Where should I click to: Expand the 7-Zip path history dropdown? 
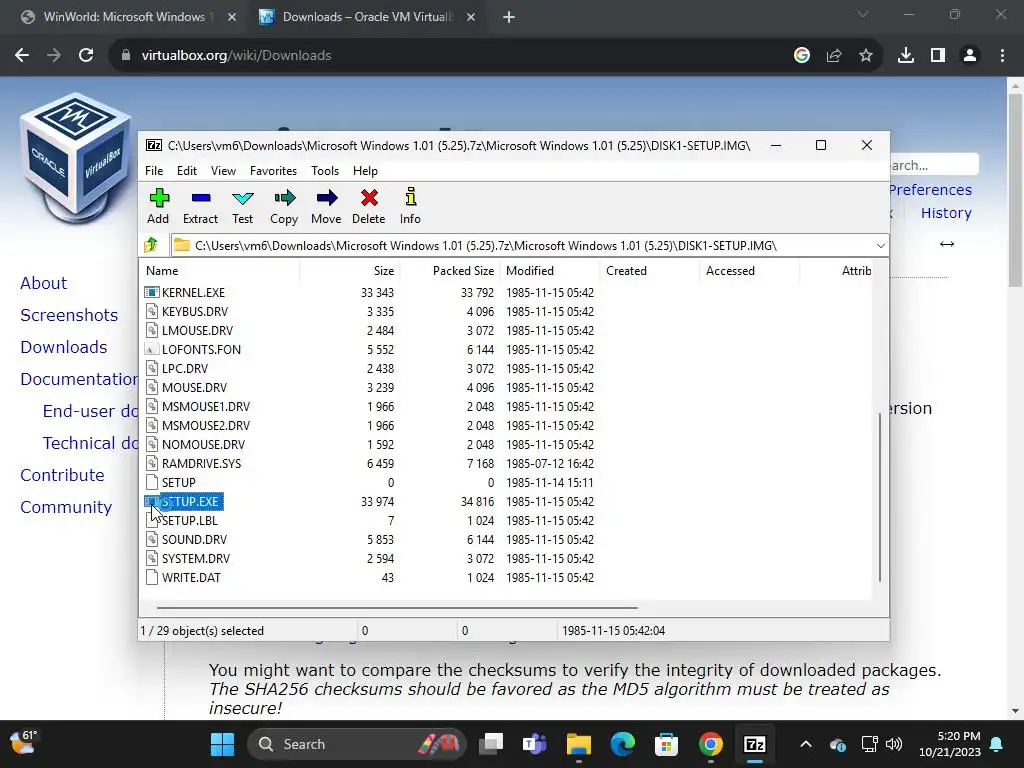(x=880, y=246)
